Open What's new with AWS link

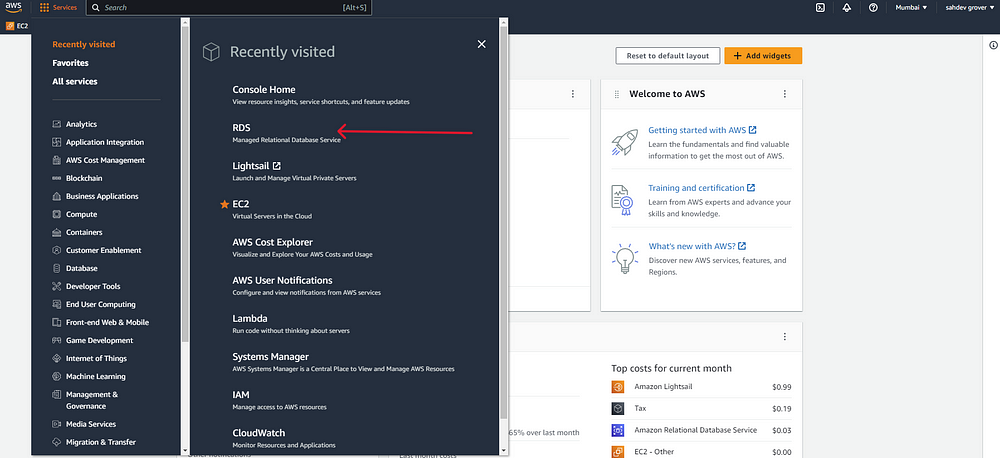point(697,246)
